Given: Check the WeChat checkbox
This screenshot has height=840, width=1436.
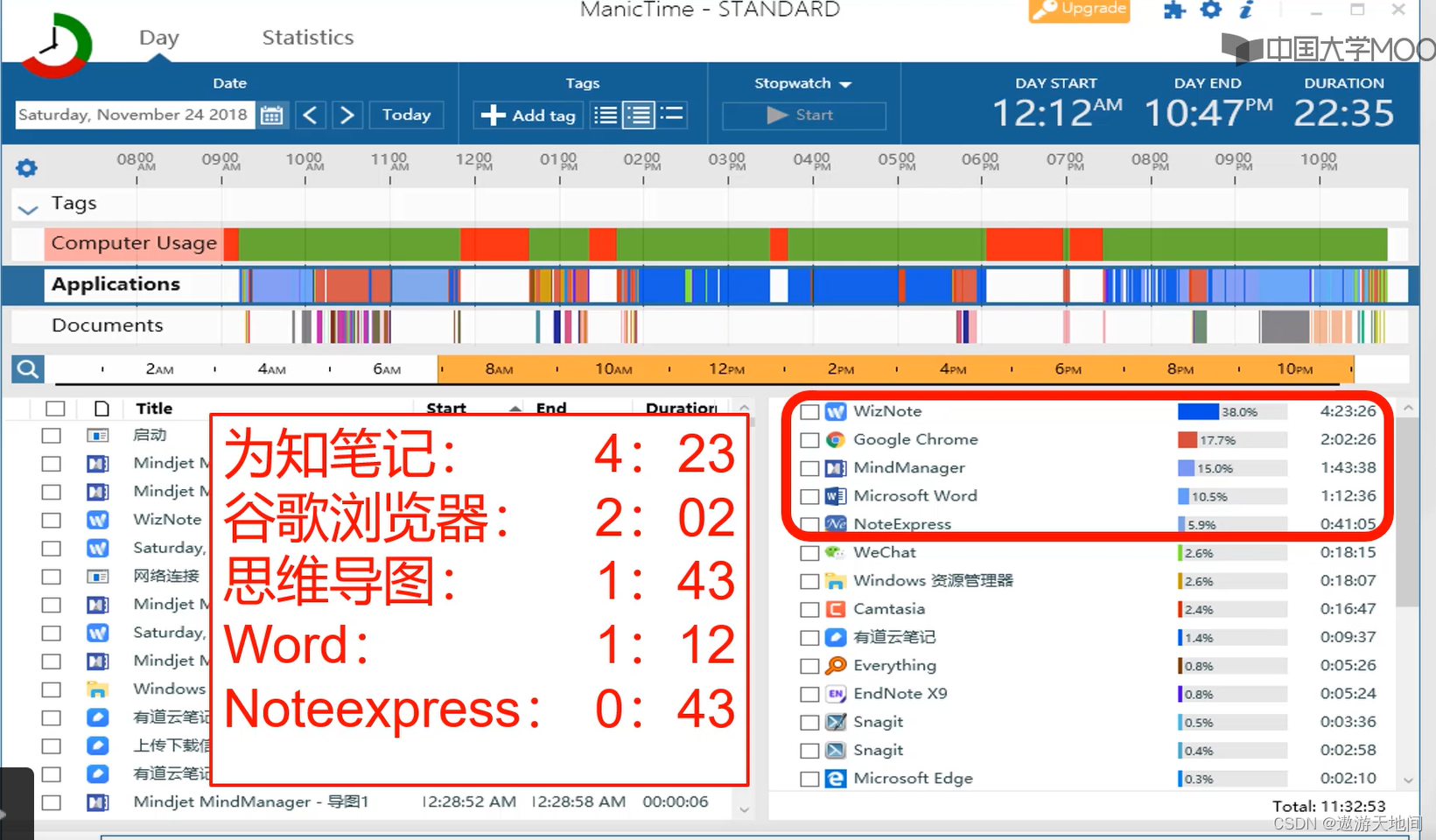Looking at the screenshot, I should (809, 553).
